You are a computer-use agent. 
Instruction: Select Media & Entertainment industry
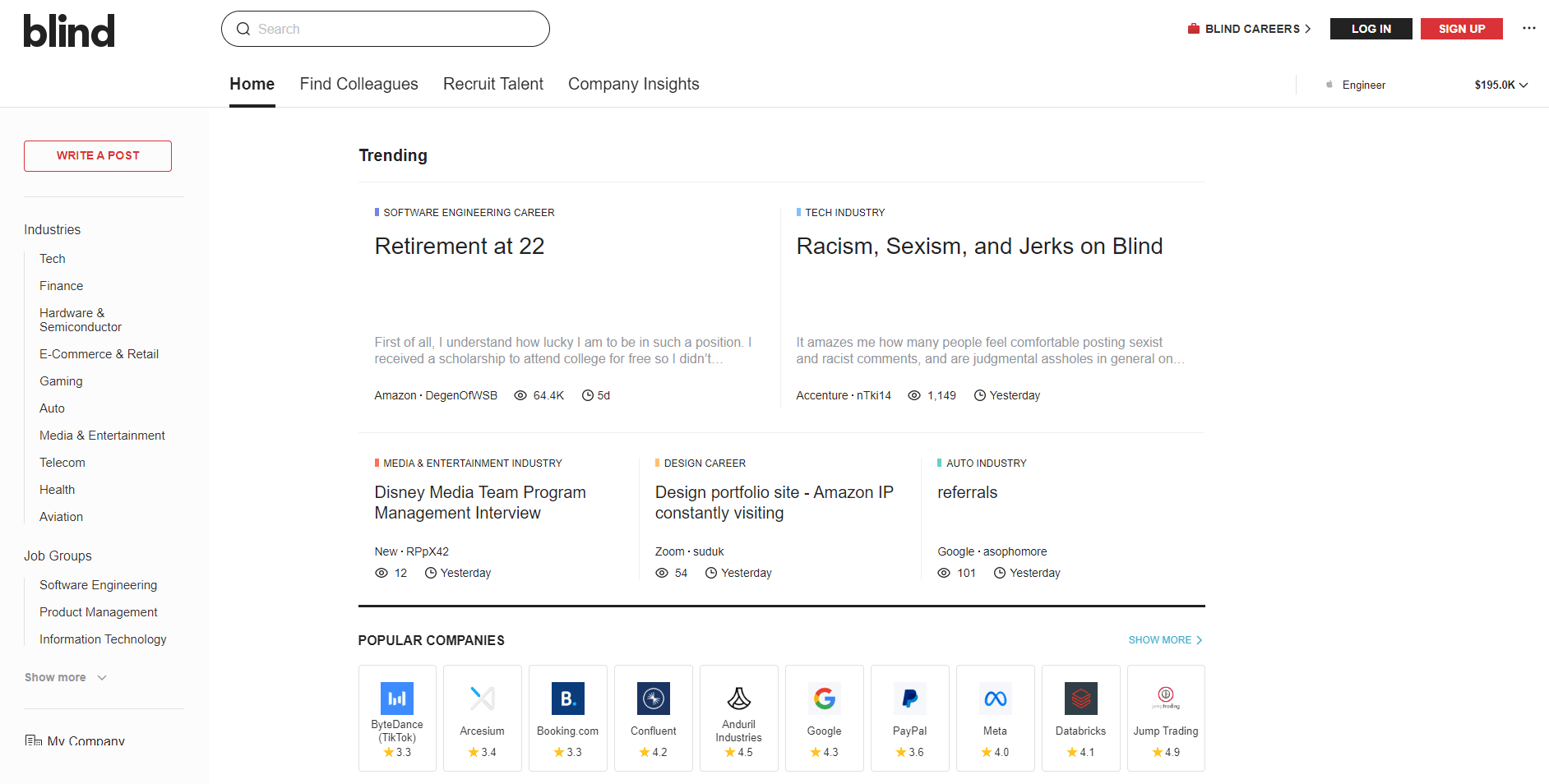click(103, 436)
